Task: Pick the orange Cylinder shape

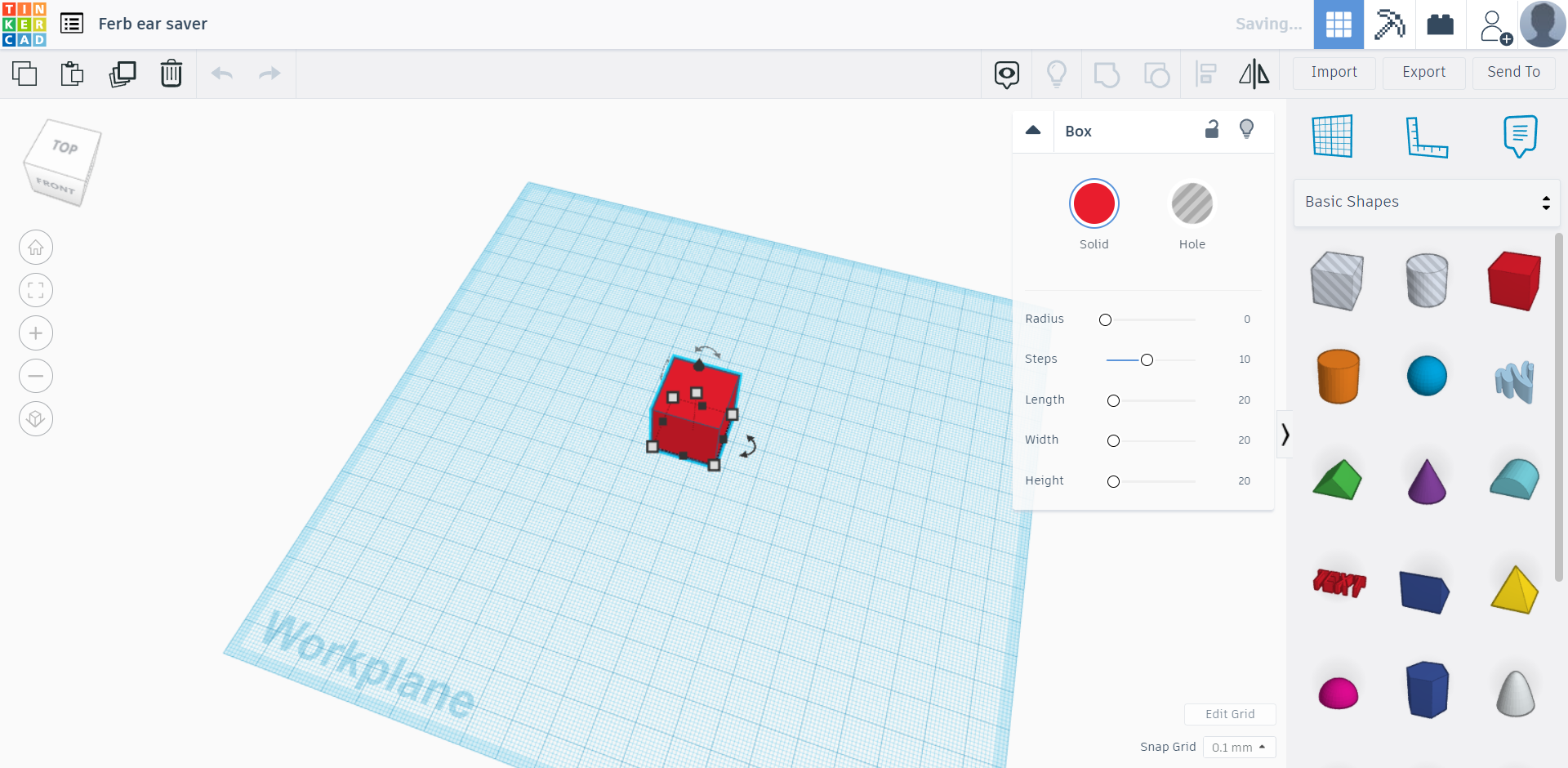Action: click(x=1339, y=376)
